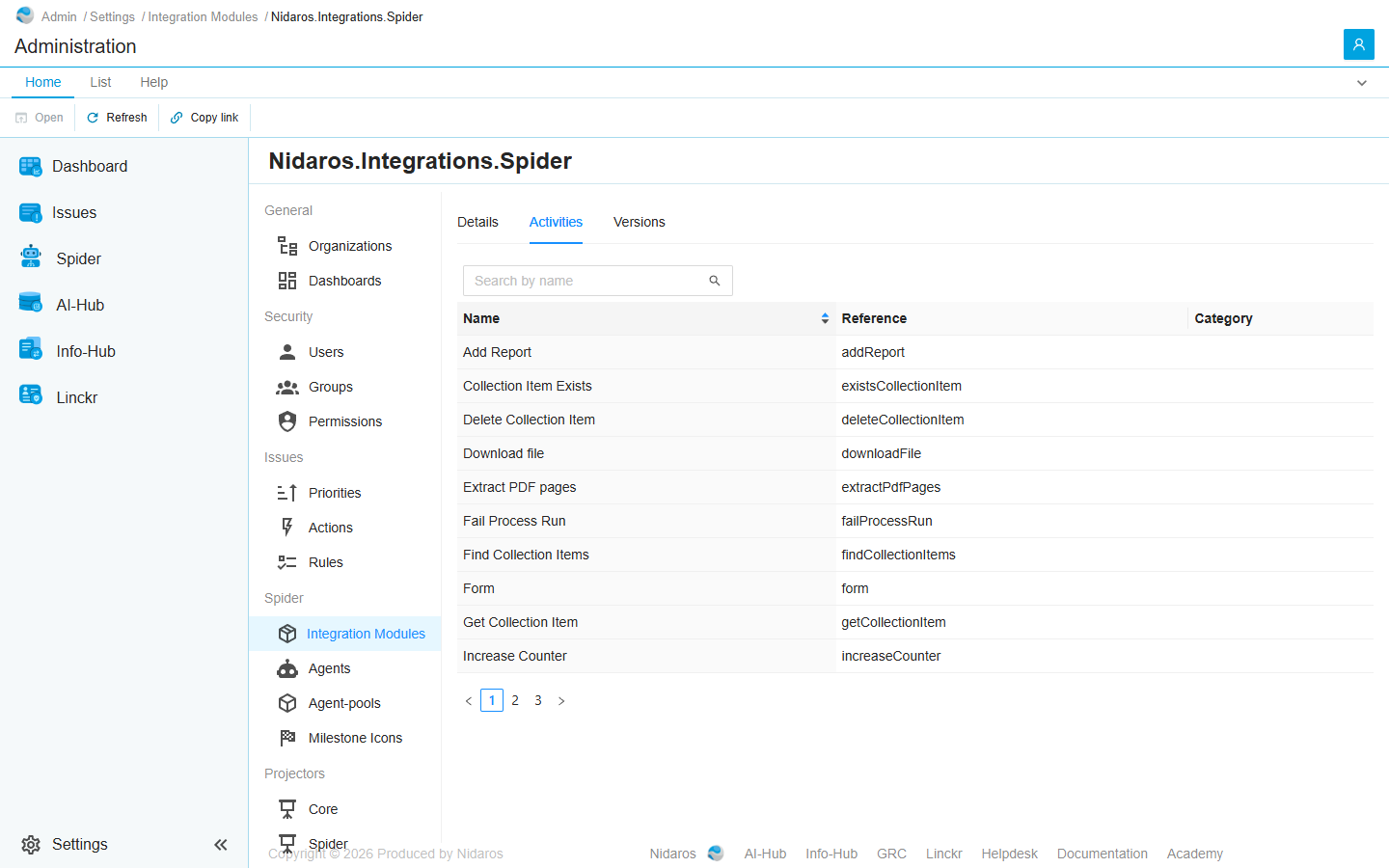Click the Organizations tree icon
Screen dimensions: 1389x868
pos(287,246)
